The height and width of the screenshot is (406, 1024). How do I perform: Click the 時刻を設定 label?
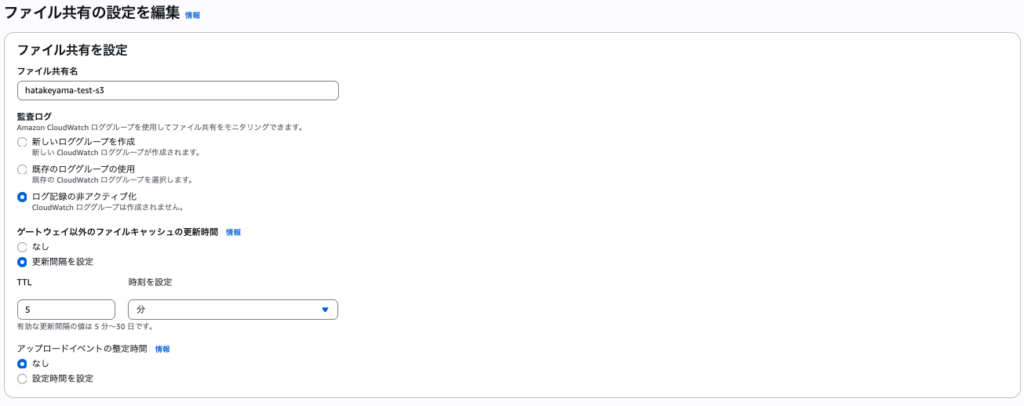coord(150,282)
